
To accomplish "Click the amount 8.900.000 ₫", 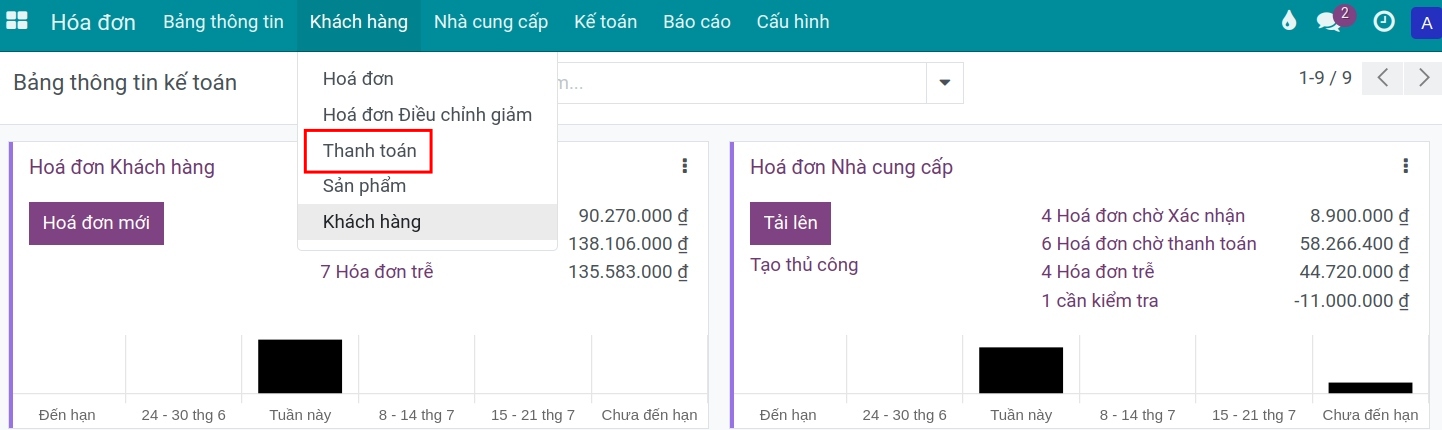I will [x=1359, y=216].
